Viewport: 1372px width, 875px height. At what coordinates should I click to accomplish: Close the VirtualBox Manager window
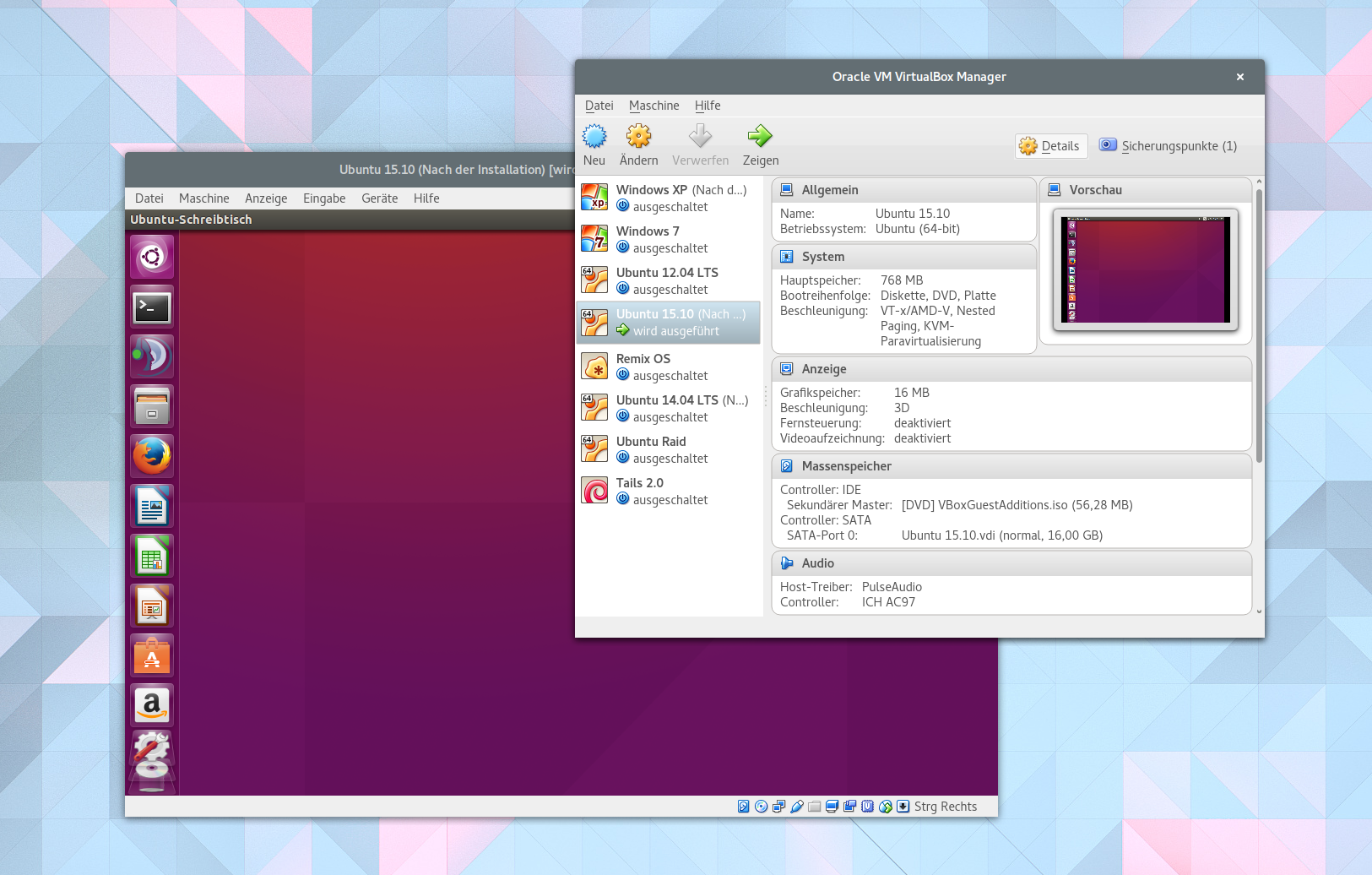[x=1239, y=77]
